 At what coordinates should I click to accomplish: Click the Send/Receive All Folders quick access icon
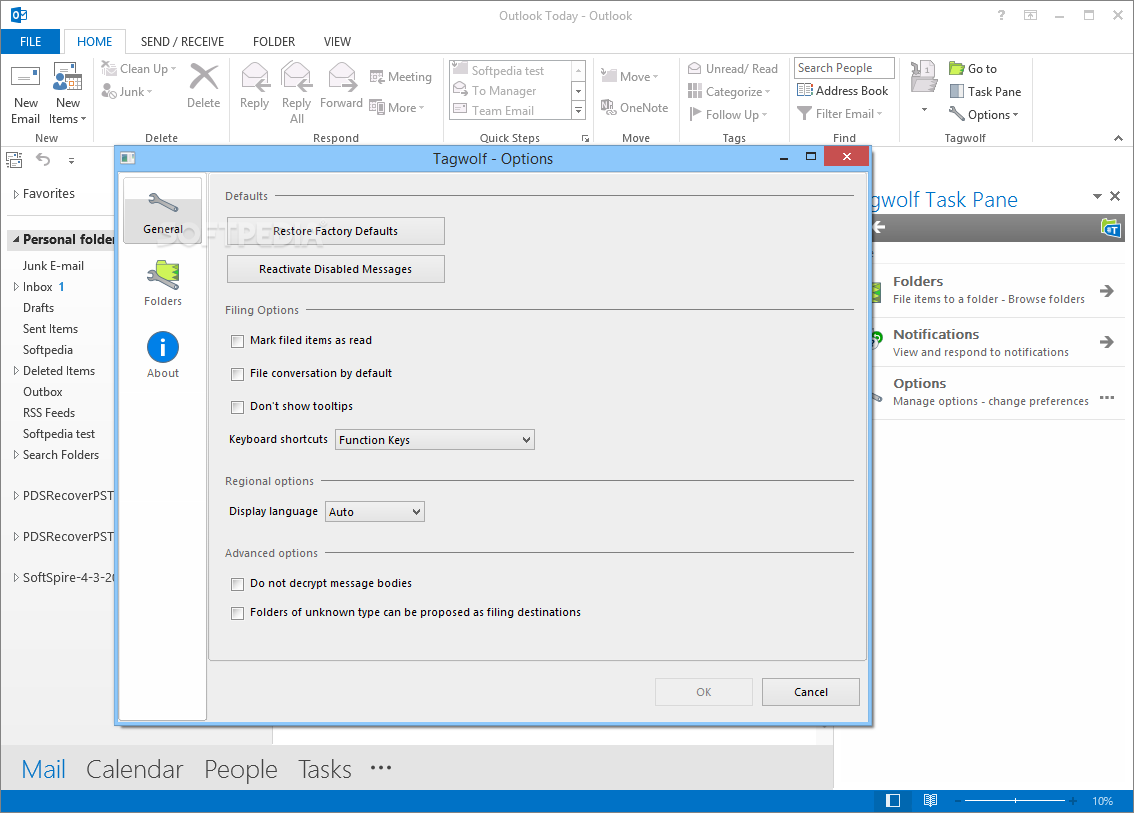[x=14, y=160]
